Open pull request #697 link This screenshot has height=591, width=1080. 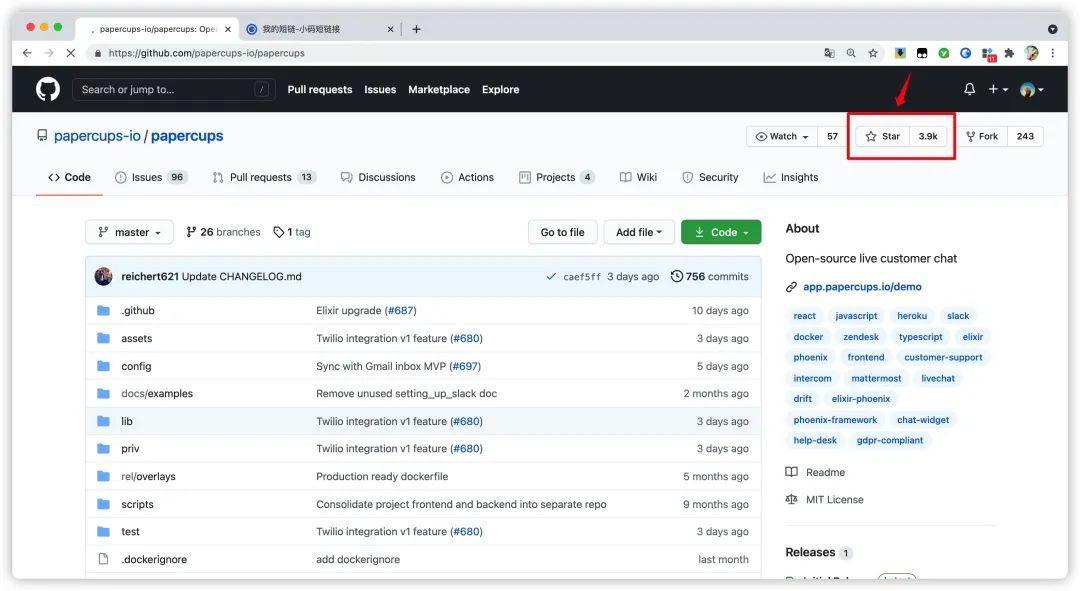coord(465,366)
